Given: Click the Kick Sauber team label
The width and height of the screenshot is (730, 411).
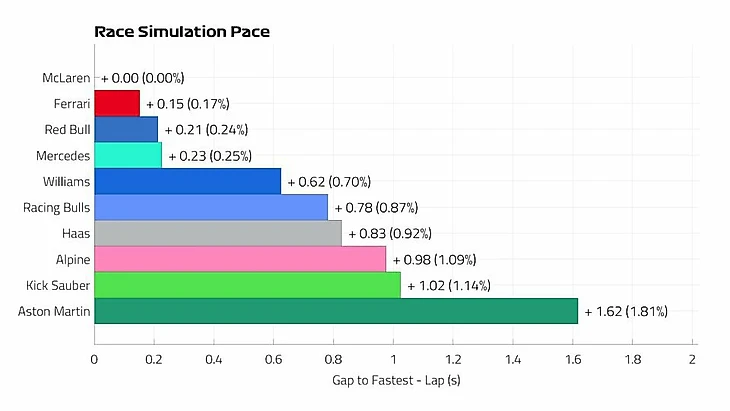Looking at the screenshot, I should (59, 285).
